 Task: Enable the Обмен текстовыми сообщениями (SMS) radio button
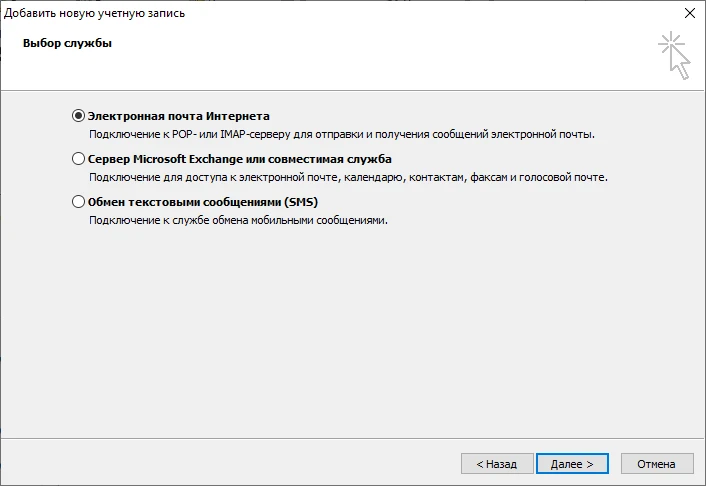[79, 202]
